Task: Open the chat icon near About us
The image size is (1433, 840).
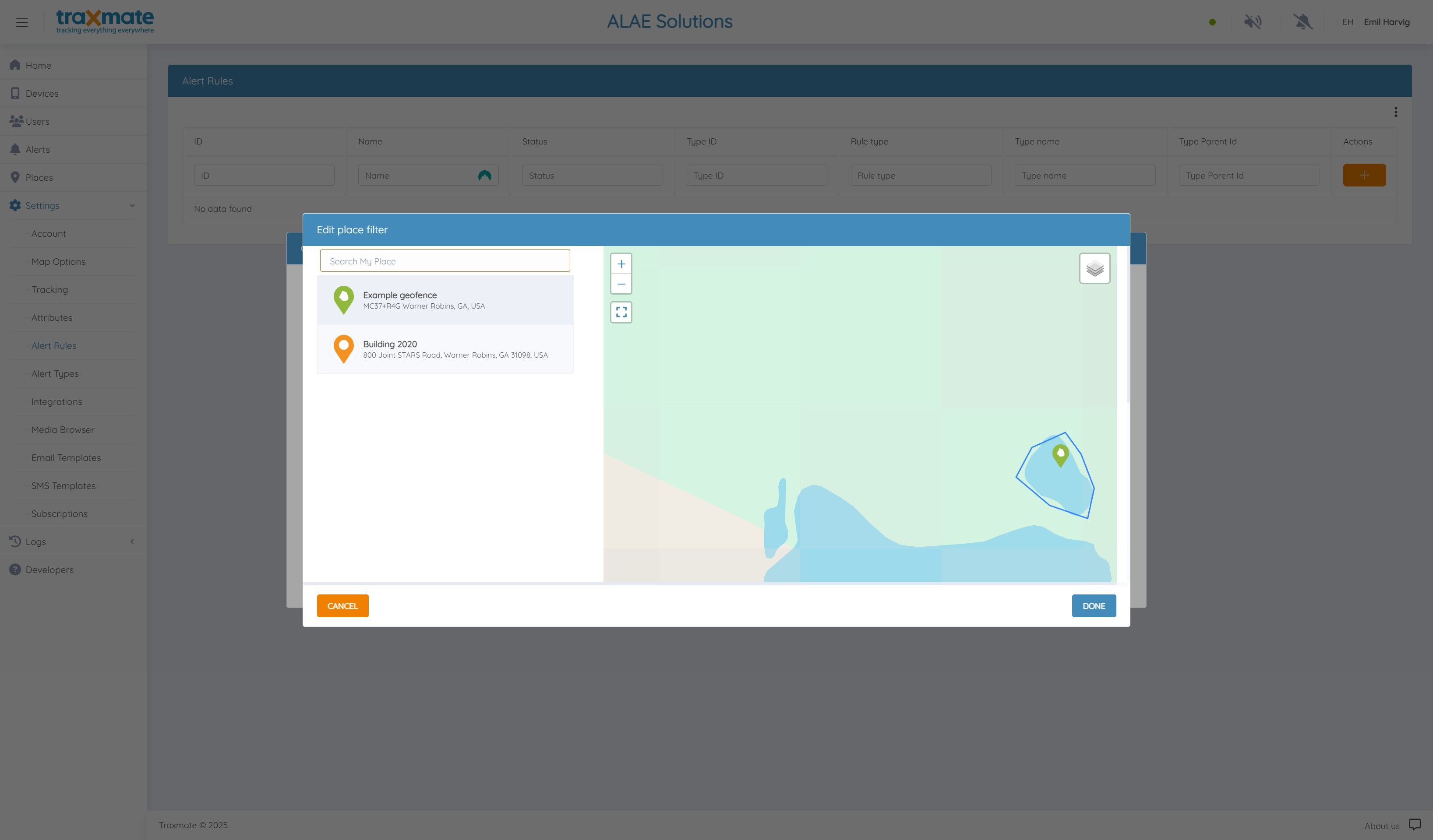Action: (1414, 825)
